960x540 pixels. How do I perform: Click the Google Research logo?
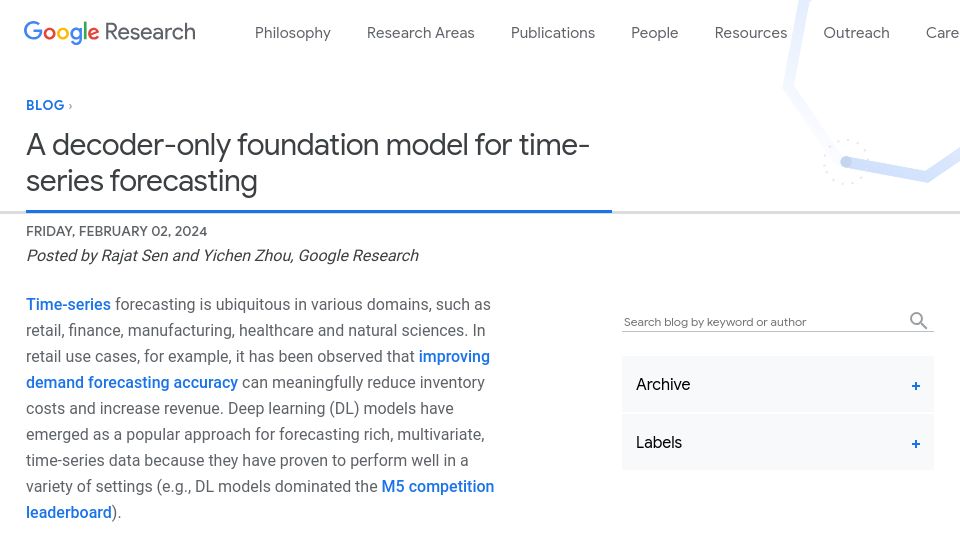point(110,32)
